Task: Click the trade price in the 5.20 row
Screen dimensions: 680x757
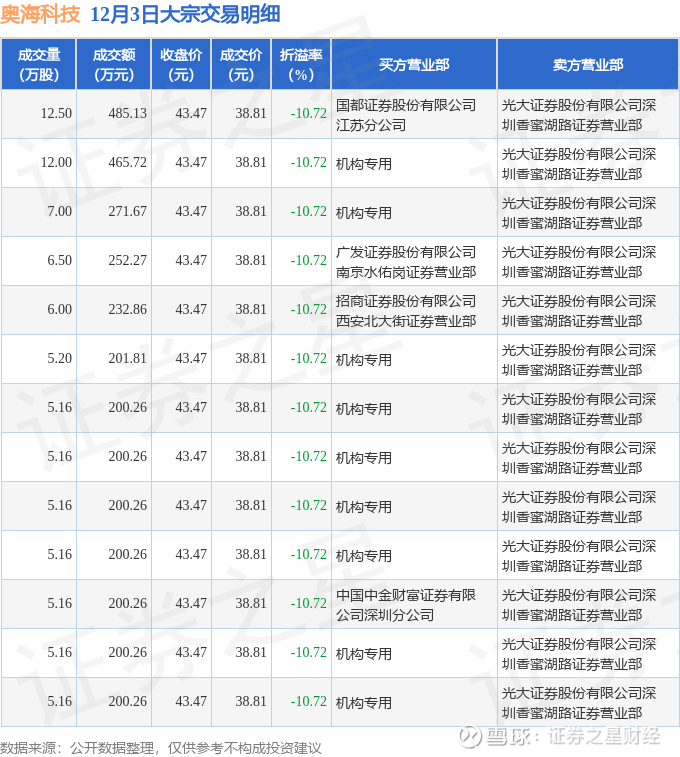Action: (250, 358)
